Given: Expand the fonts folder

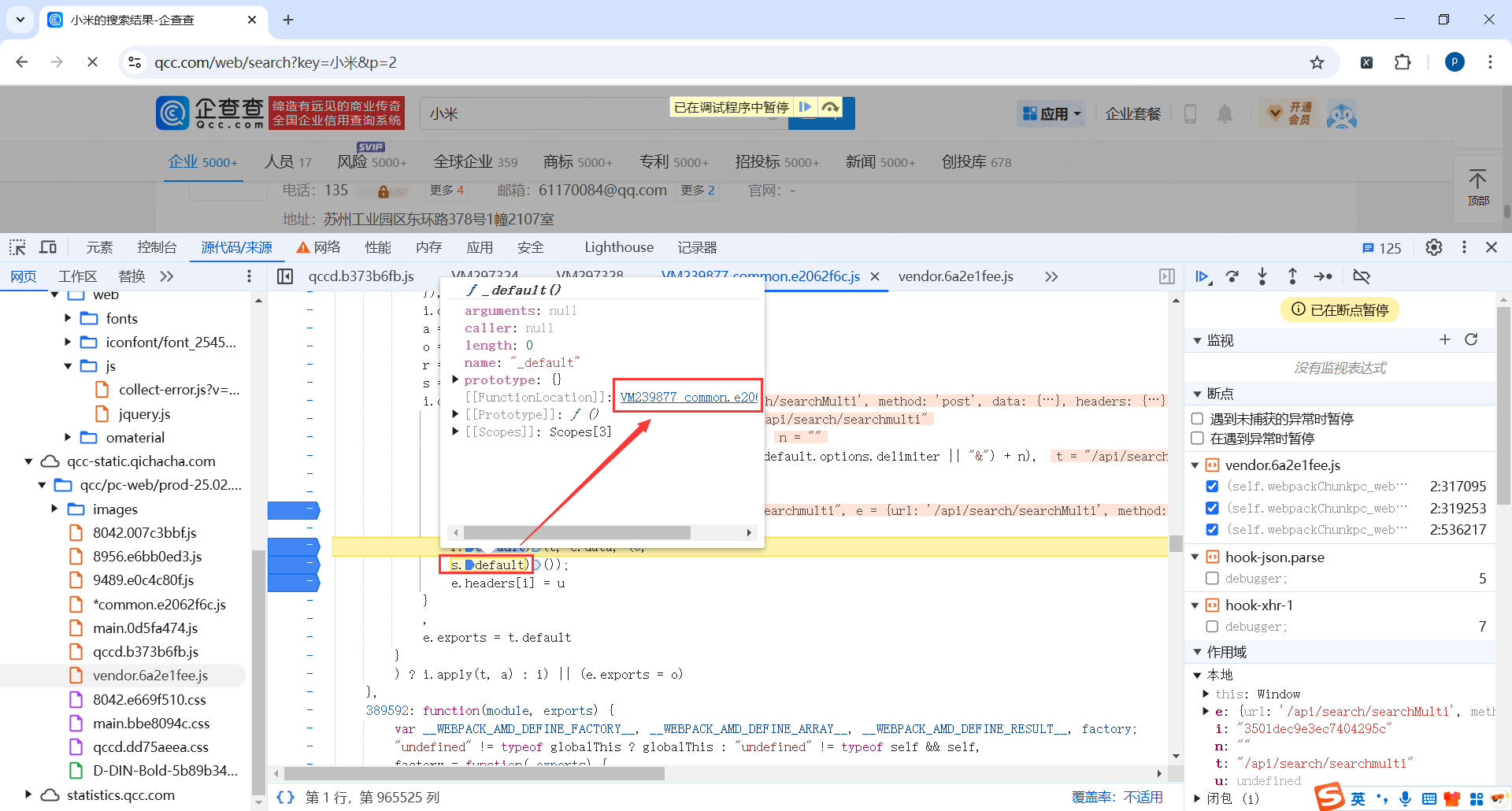Looking at the screenshot, I should coord(68,318).
